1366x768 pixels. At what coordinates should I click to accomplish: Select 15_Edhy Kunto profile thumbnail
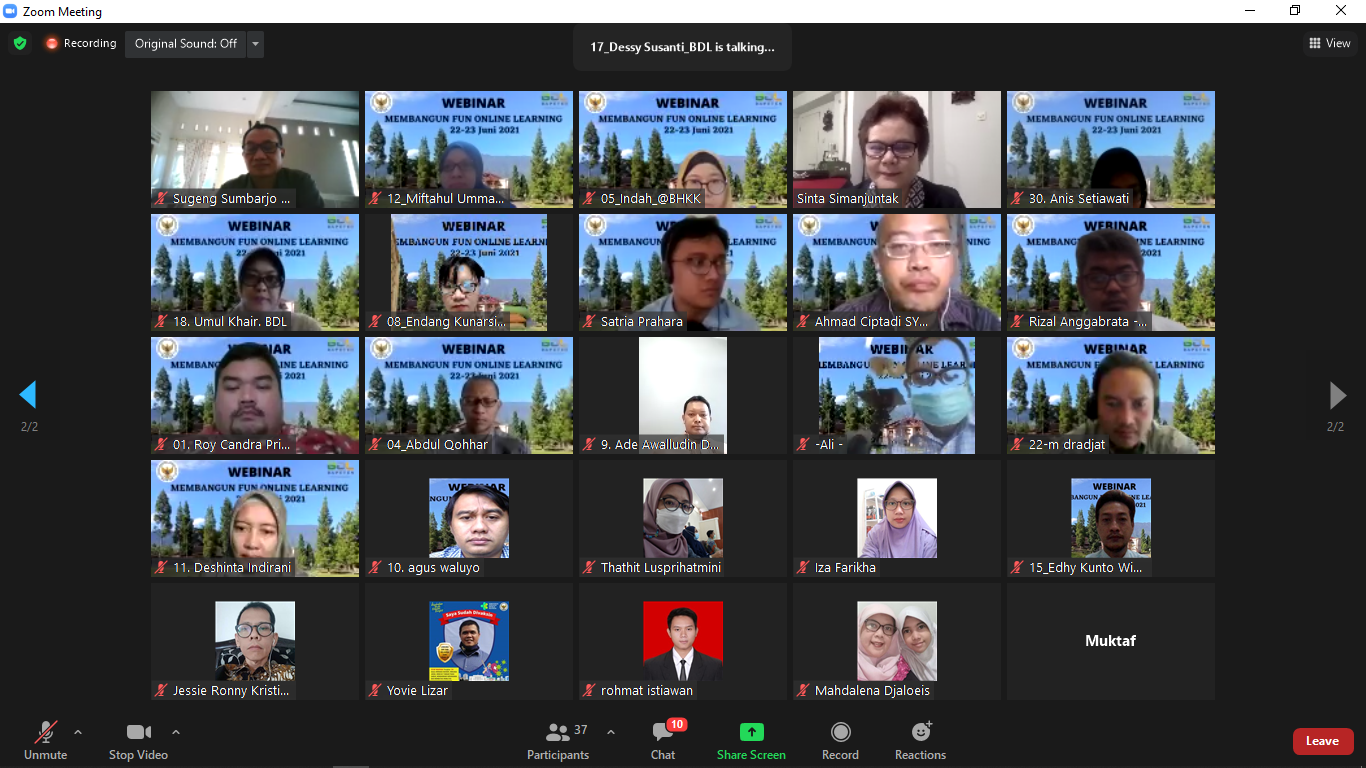click(1111, 518)
